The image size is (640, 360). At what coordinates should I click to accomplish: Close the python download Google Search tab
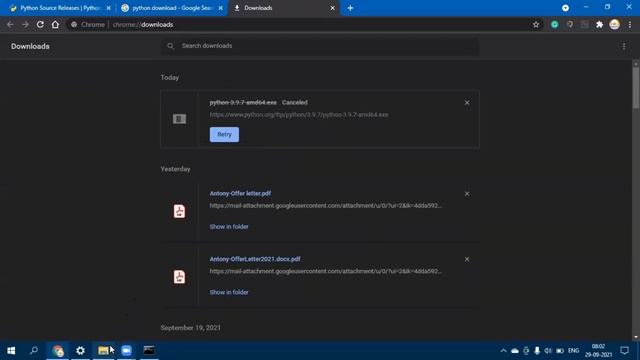[x=221, y=8]
